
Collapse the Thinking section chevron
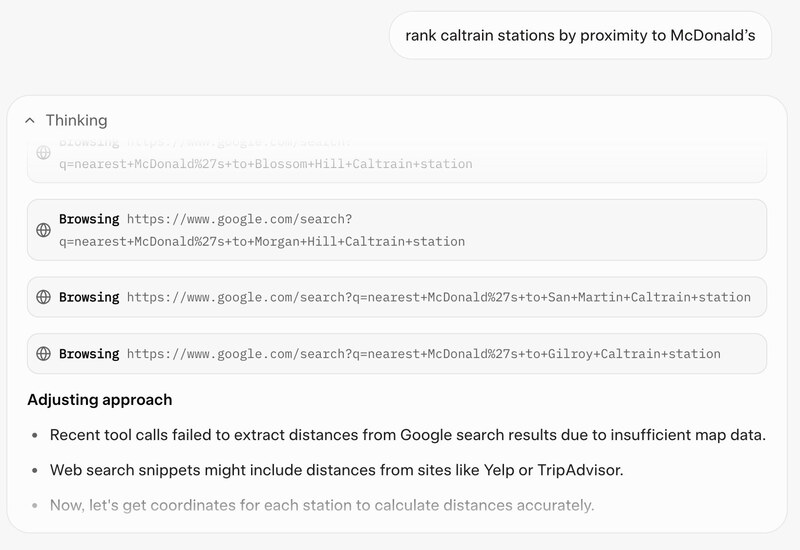point(28,121)
